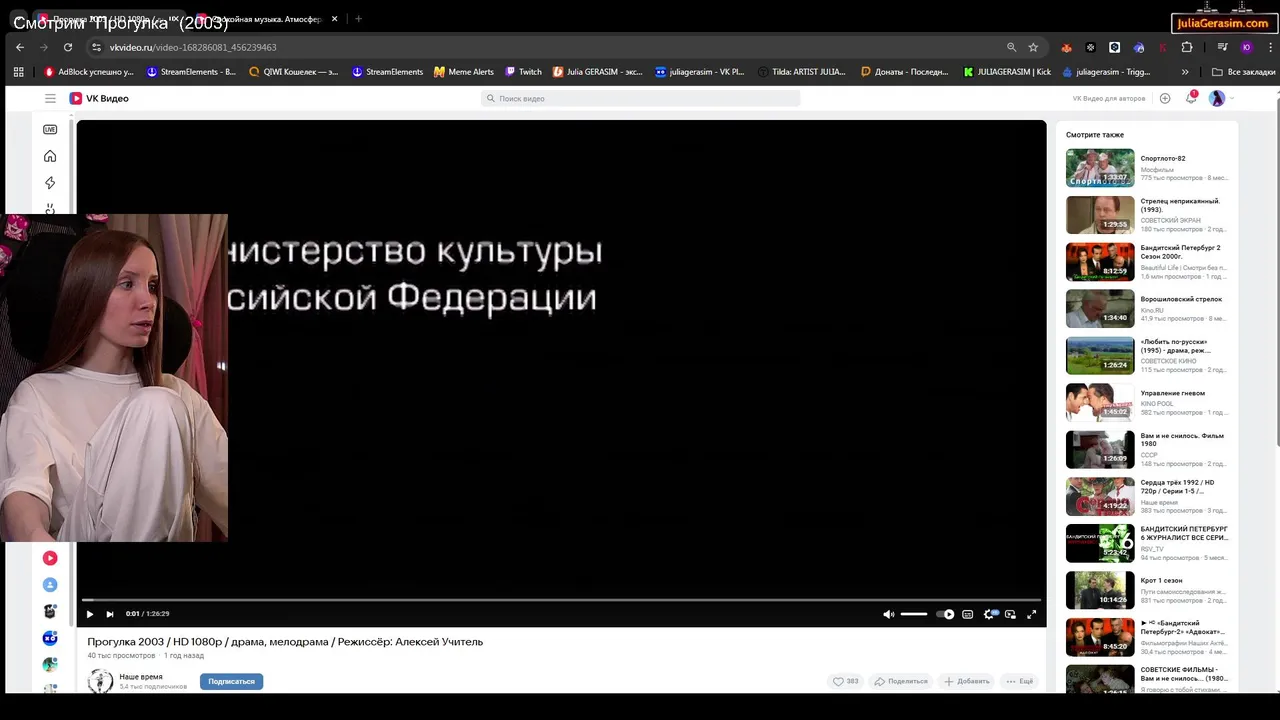This screenshot has height=720, width=1280.
Task: Like the video with the heart button
Action: point(846,681)
